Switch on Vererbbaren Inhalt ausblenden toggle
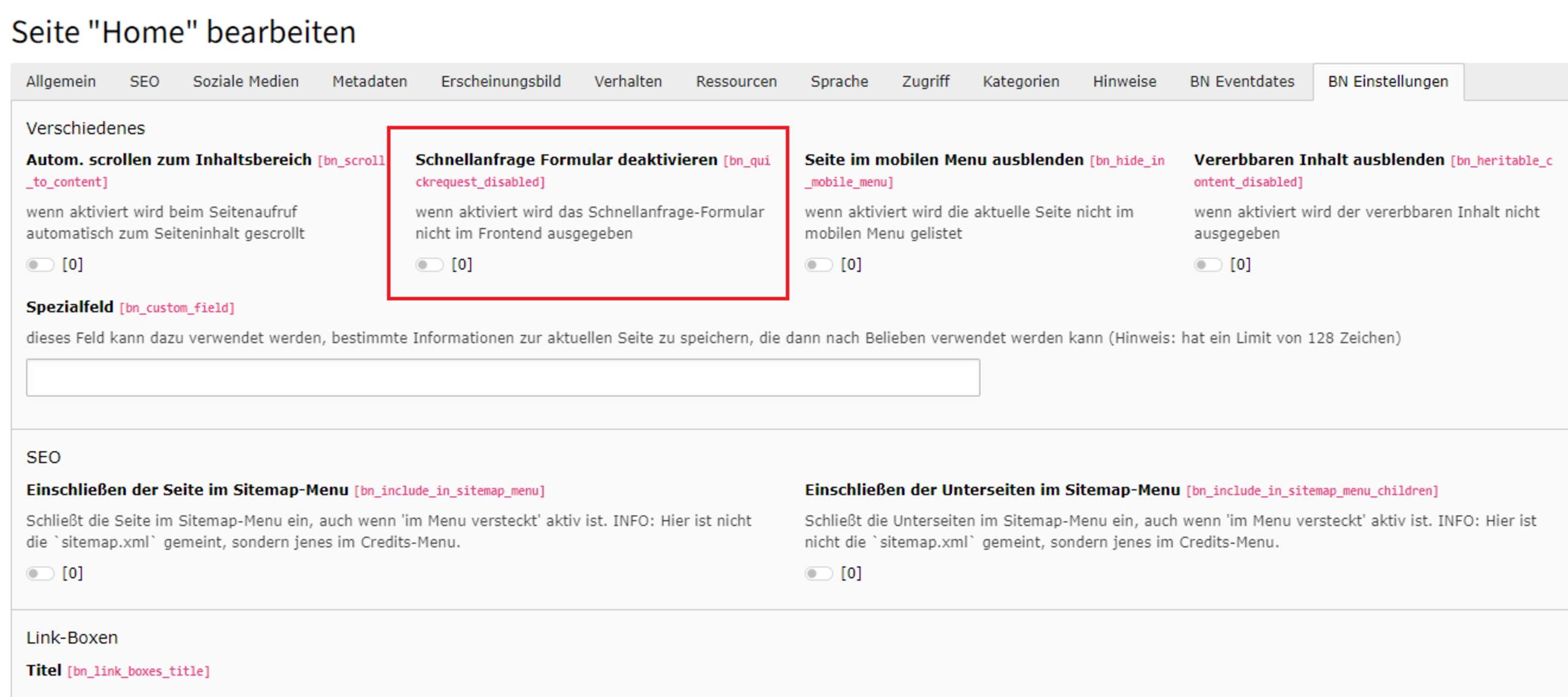This screenshot has height=697, width=1568. [1207, 265]
